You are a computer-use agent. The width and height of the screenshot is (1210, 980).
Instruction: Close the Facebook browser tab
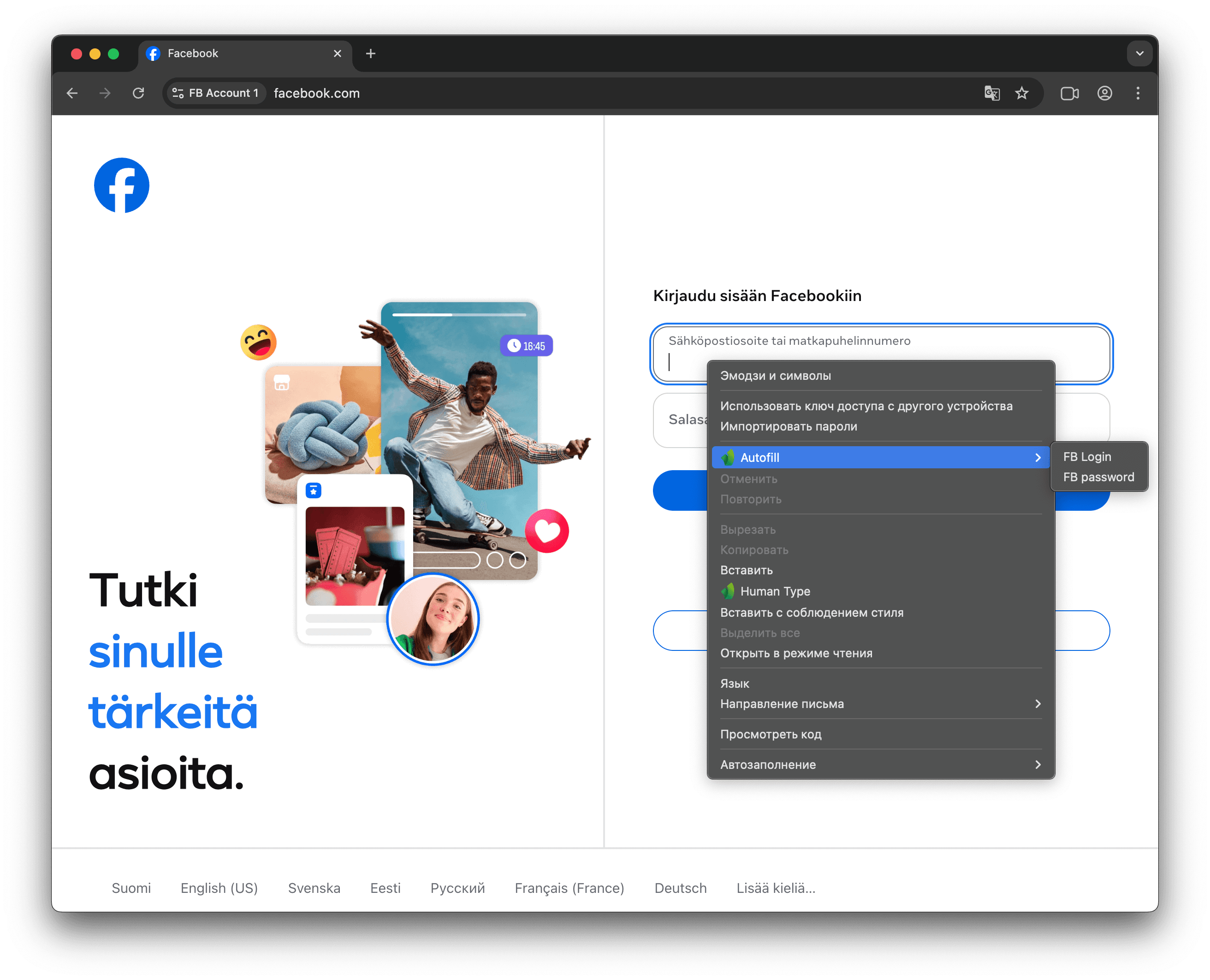click(337, 53)
